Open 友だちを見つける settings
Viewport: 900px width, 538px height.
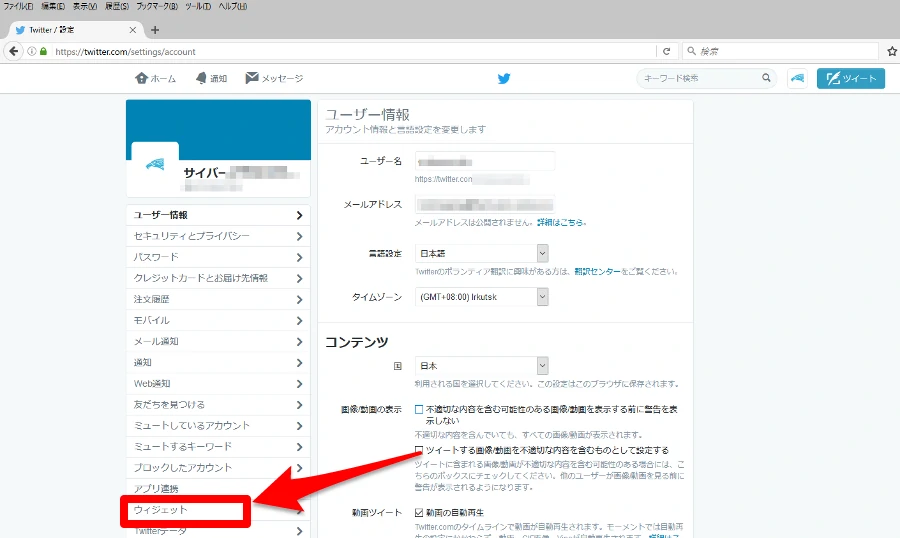[218, 405]
